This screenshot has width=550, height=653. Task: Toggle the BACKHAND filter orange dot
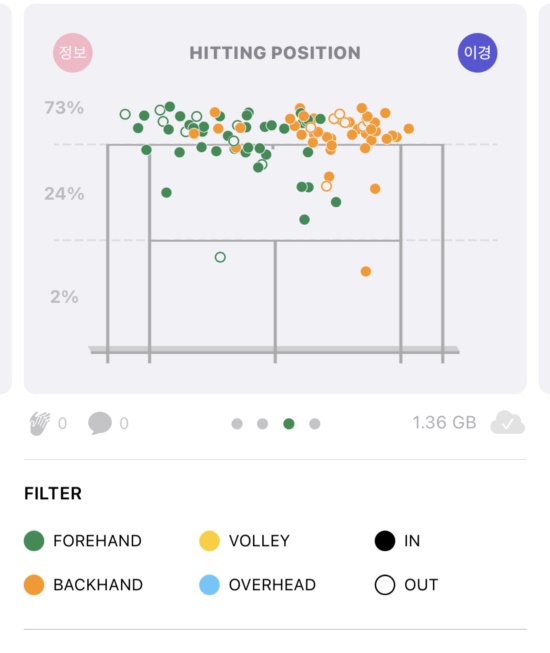[x=34, y=585]
